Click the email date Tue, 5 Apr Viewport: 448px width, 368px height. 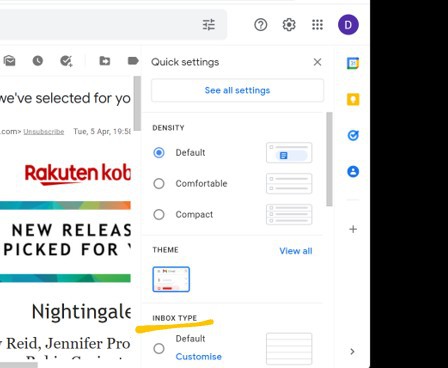pos(102,132)
